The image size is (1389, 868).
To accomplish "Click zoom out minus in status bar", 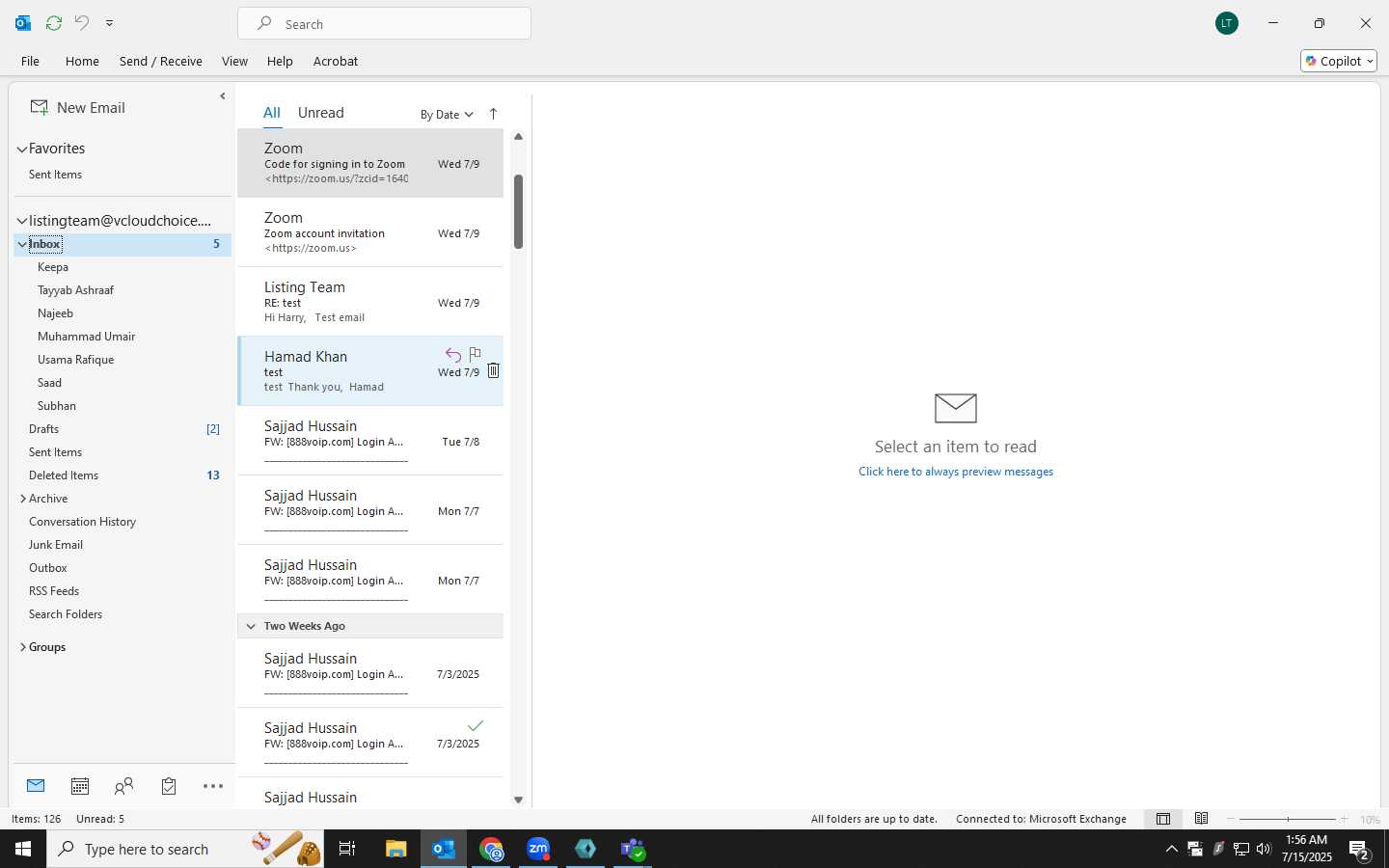I will [1231, 819].
